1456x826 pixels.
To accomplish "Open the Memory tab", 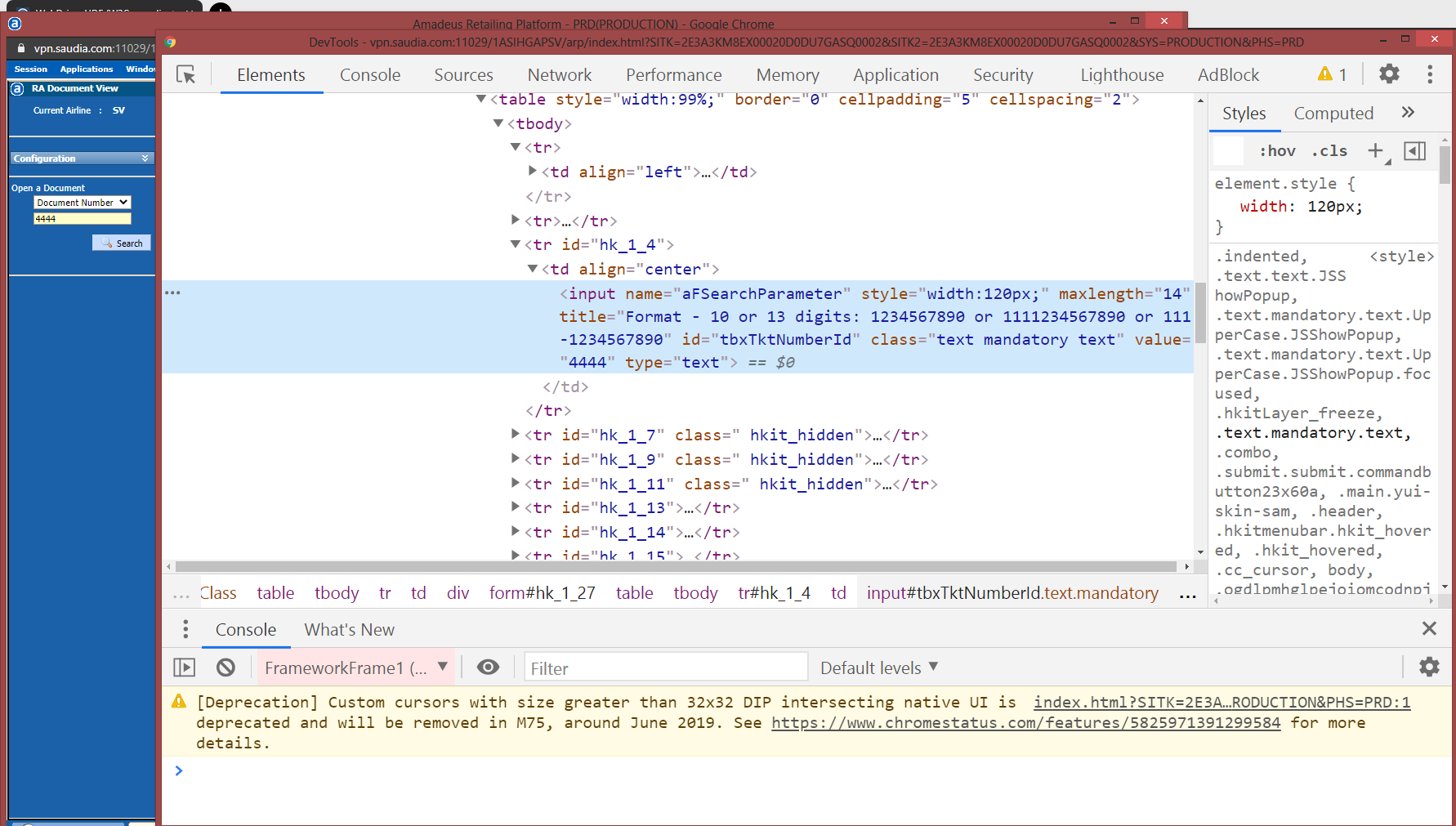I will (788, 74).
